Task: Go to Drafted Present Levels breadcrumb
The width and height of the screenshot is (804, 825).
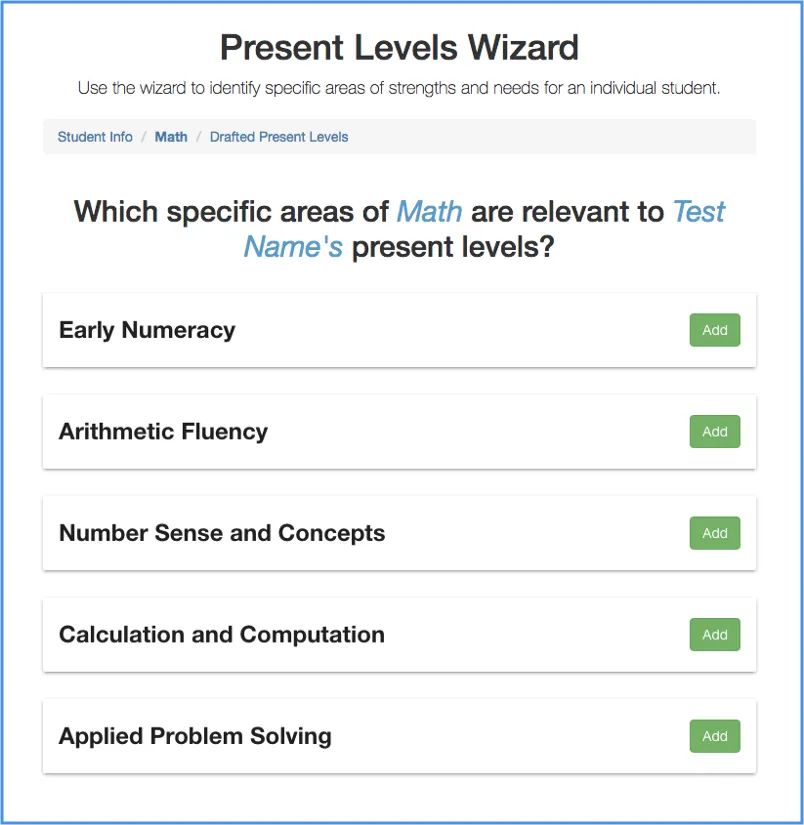Action: (279, 137)
